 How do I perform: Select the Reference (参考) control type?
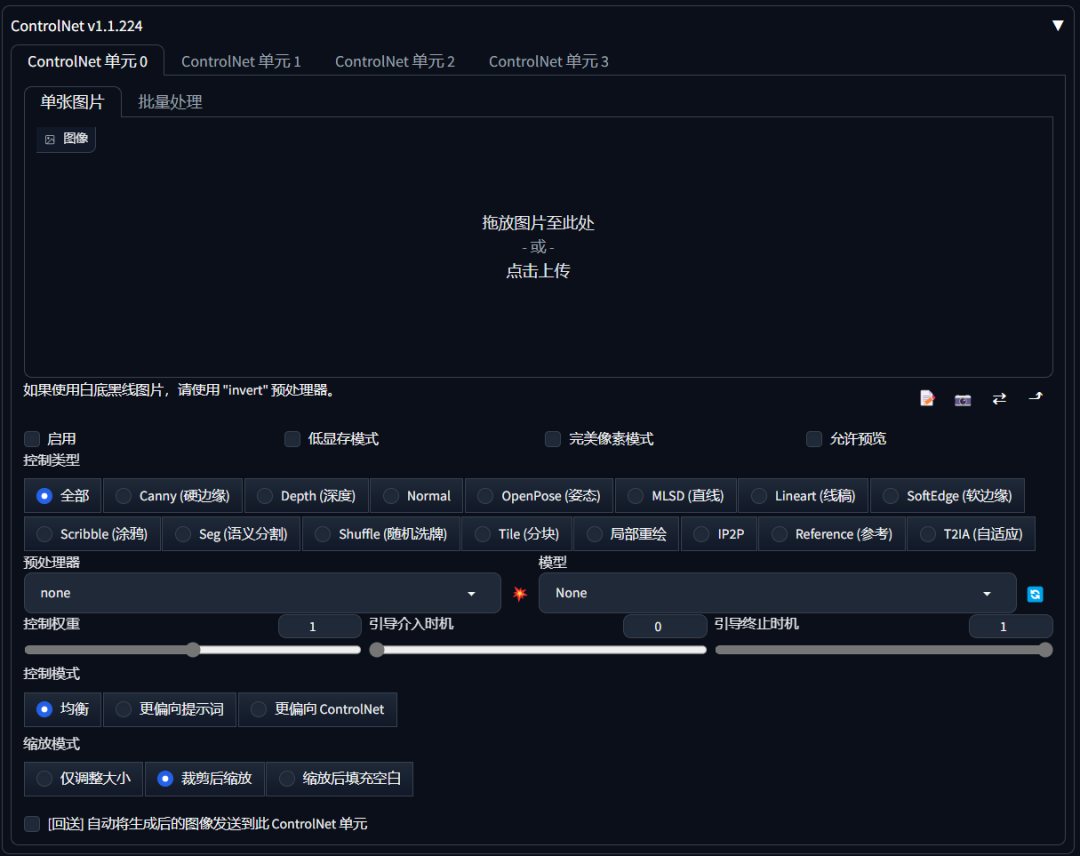[x=832, y=534]
